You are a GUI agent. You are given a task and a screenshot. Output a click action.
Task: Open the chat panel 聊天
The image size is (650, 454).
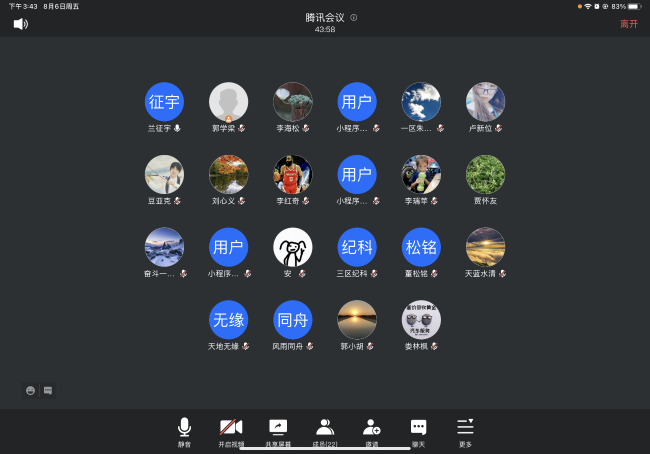point(418,432)
